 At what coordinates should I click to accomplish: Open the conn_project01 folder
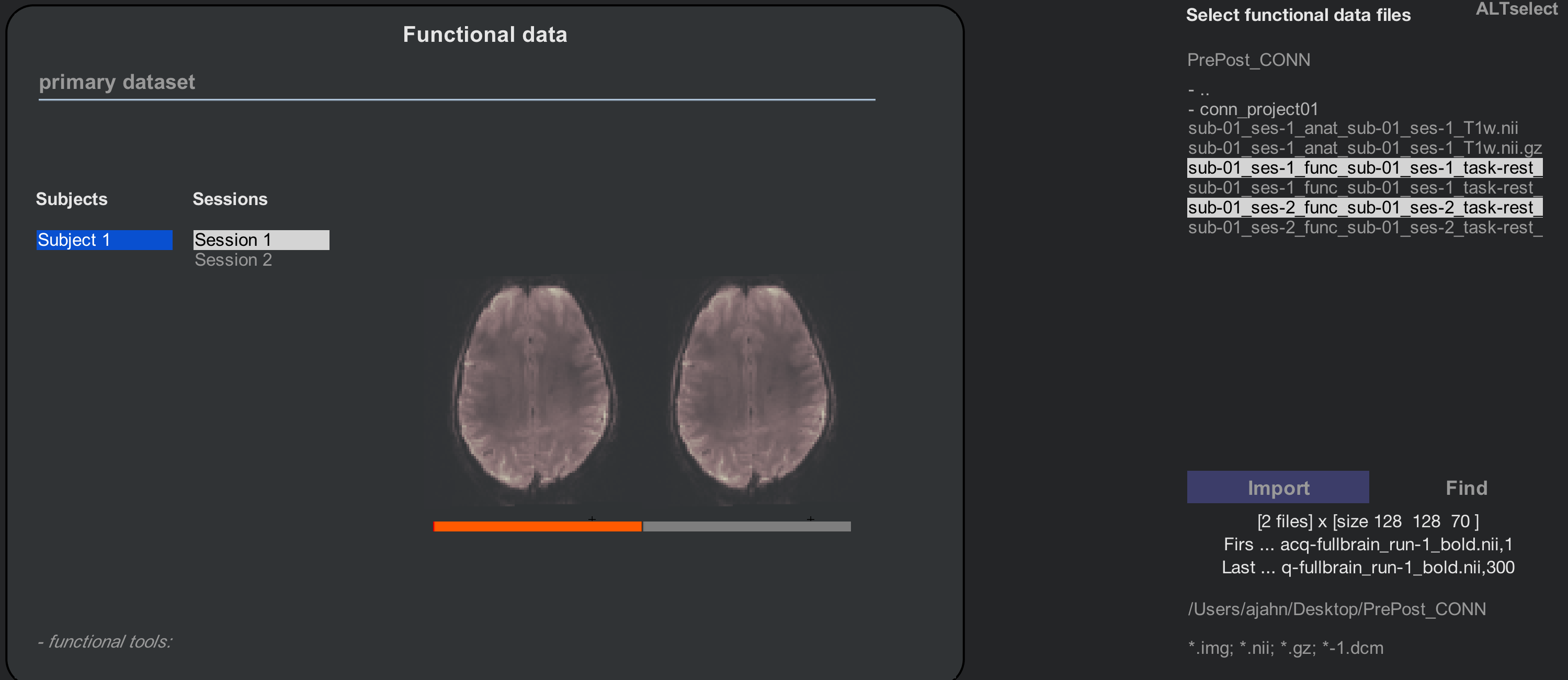click(1253, 109)
